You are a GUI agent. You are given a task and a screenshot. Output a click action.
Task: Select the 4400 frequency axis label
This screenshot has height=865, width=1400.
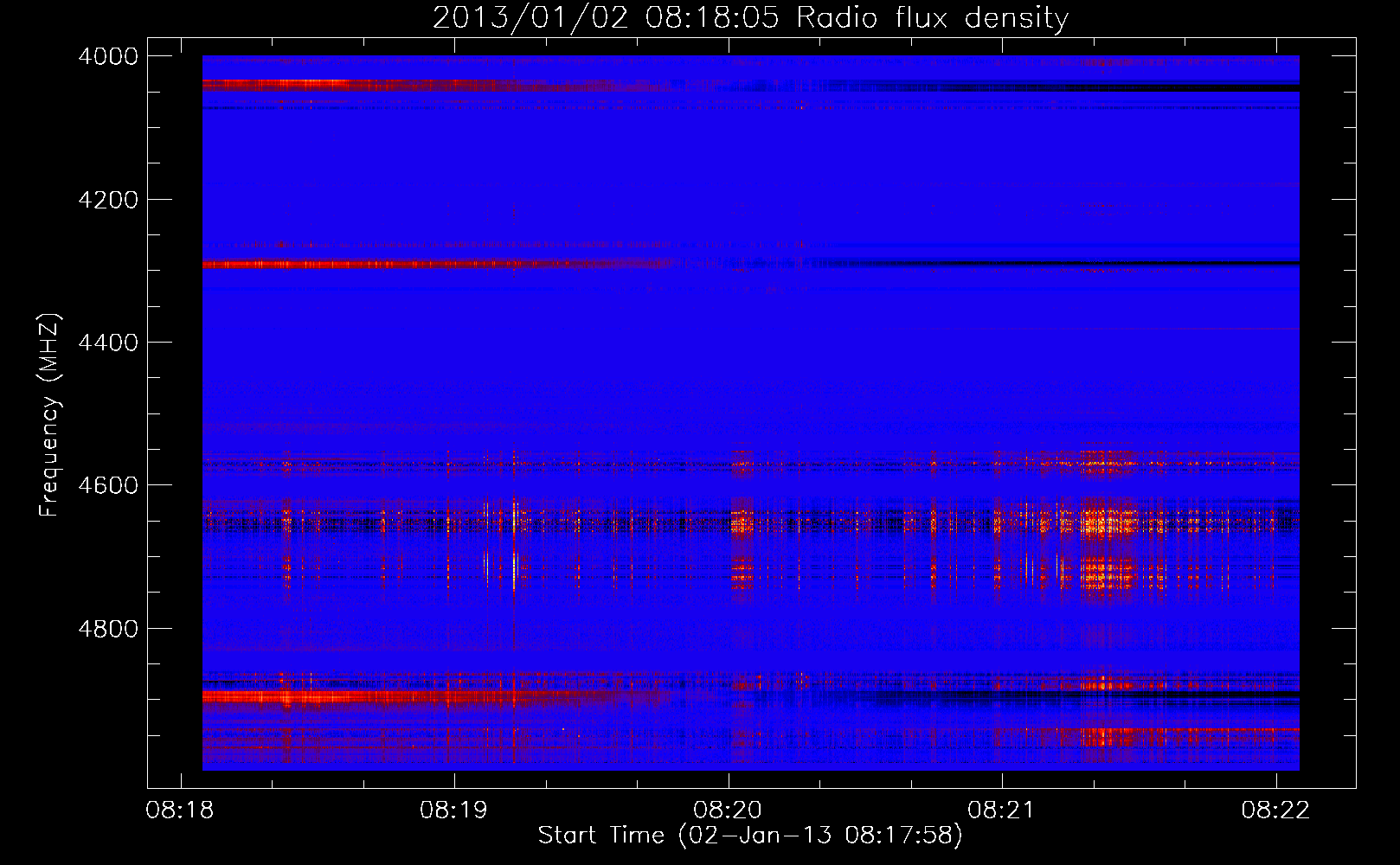[108, 343]
